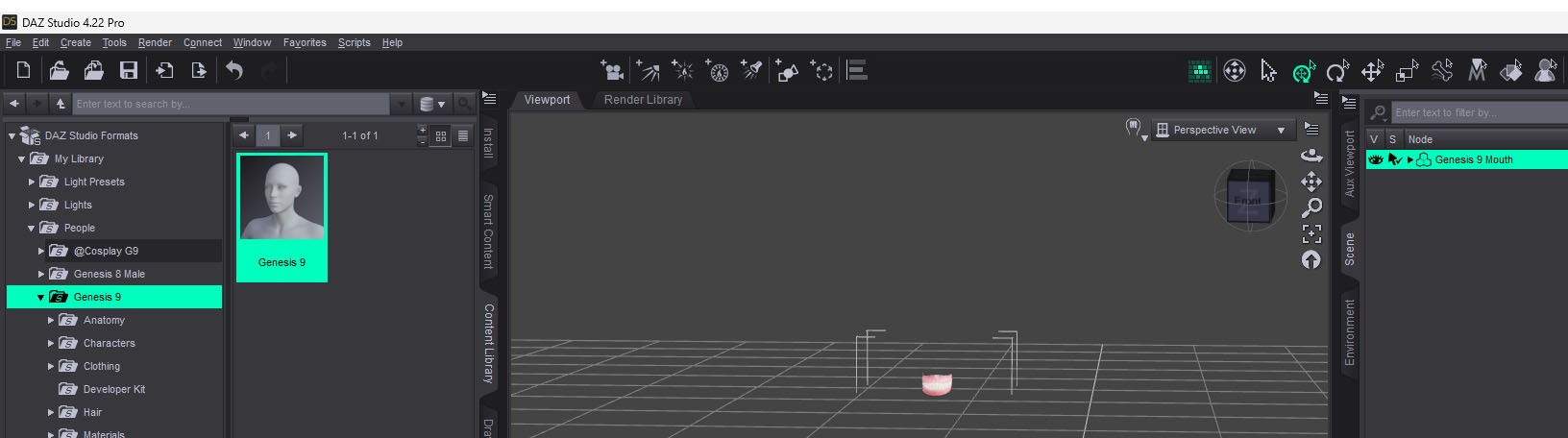
Task: Expand the Light Presets folder
Action: (31, 182)
